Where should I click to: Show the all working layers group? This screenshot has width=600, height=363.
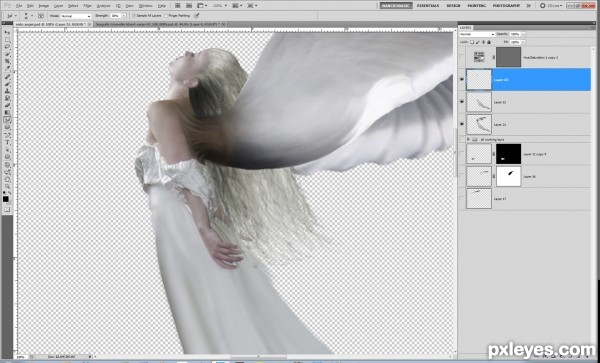click(462, 140)
